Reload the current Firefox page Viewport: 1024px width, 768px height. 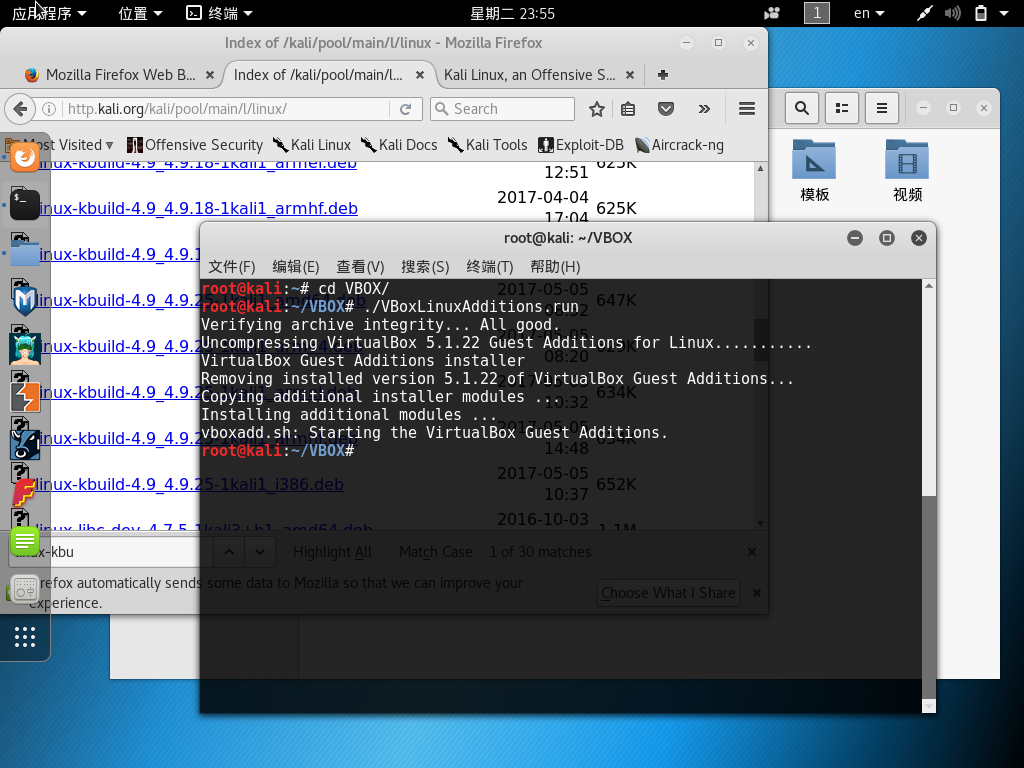click(x=406, y=109)
